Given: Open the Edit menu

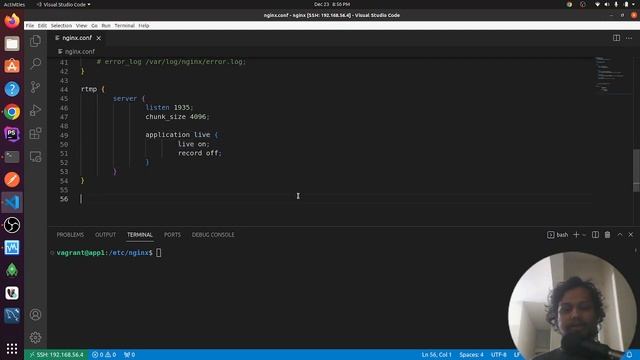Looking at the screenshot, I should pos(42,25).
